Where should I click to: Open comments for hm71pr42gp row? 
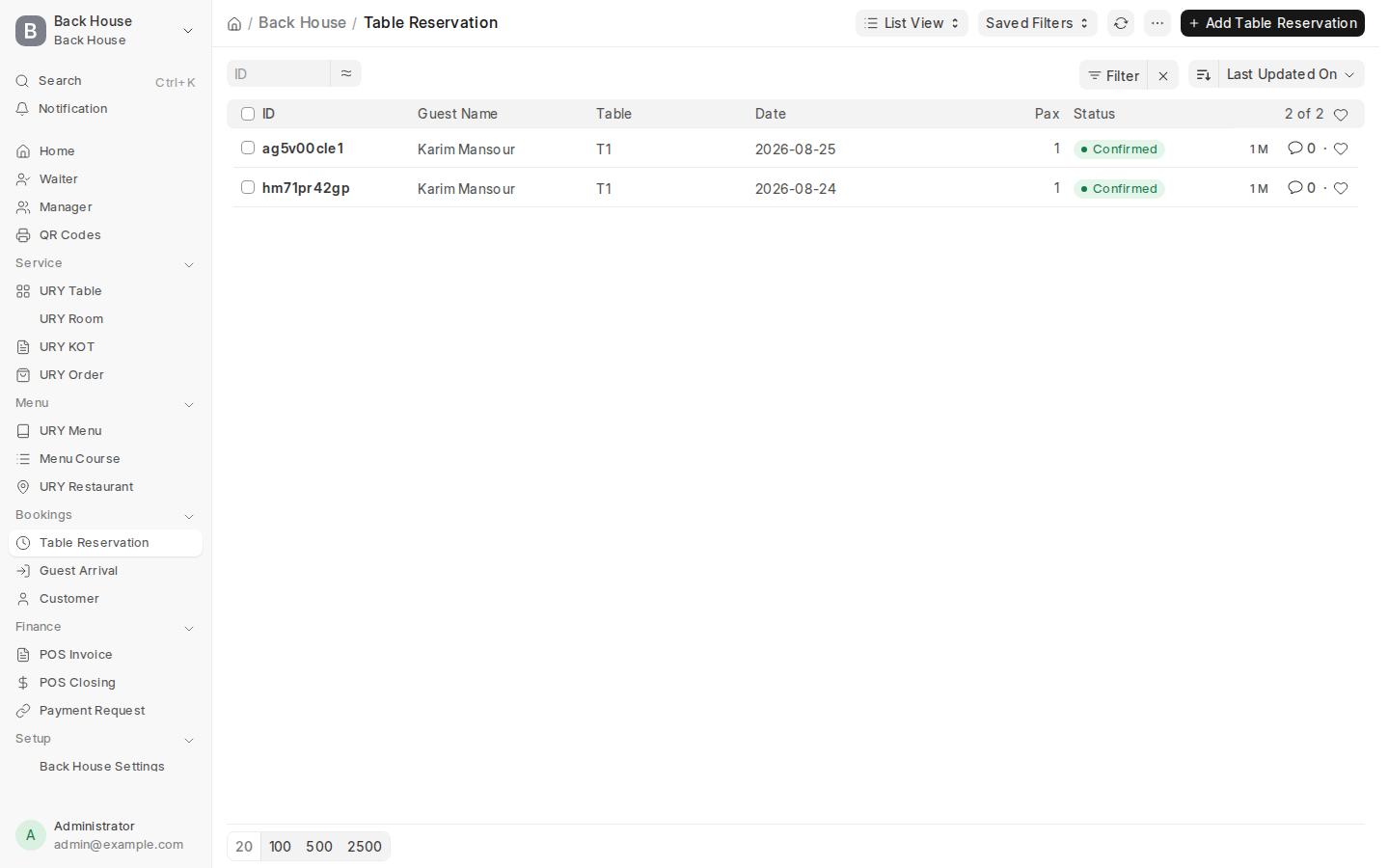click(x=1302, y=188)
